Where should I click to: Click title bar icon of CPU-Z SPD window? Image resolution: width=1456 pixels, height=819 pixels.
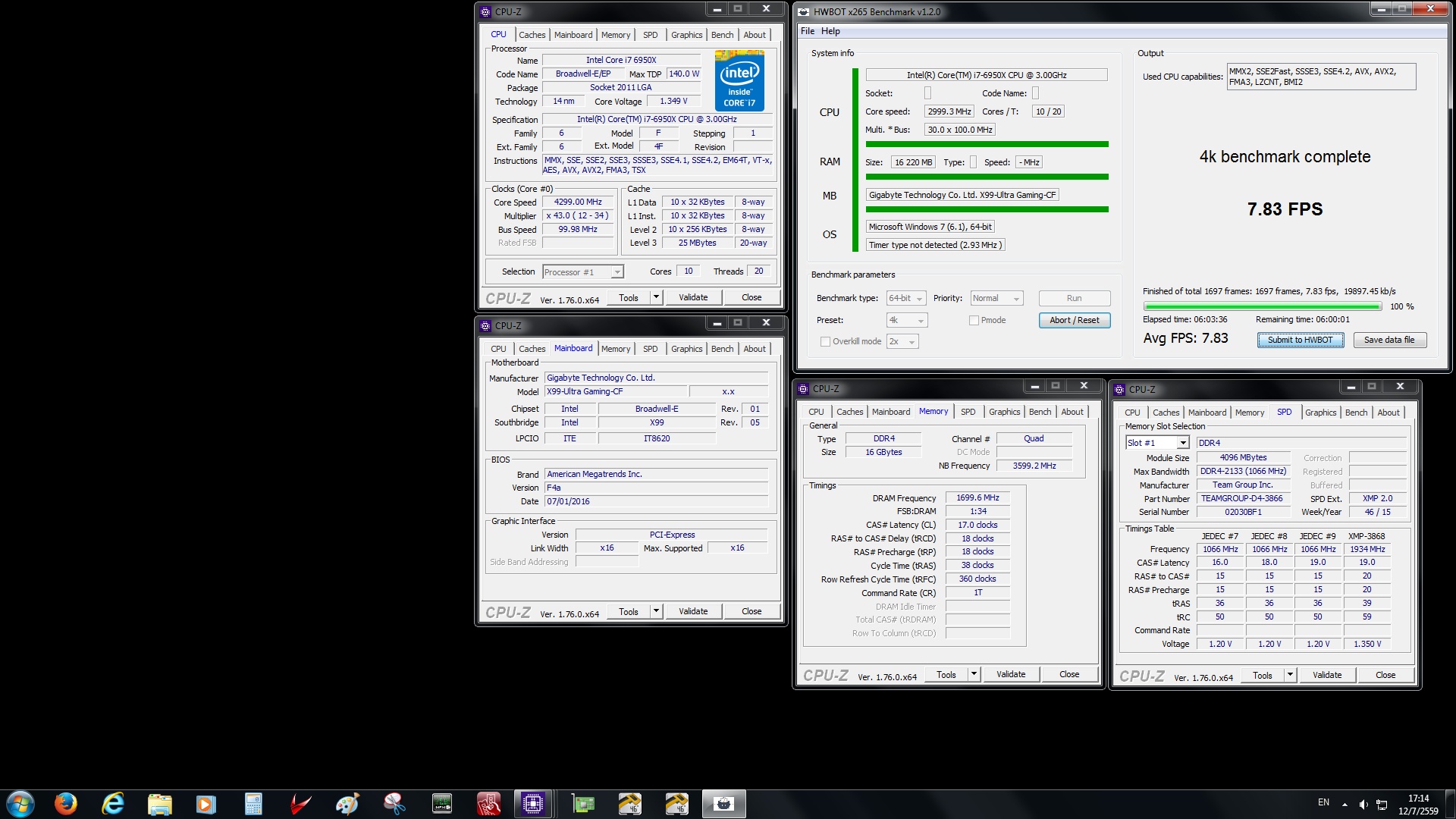click(x=1119, y=390)
